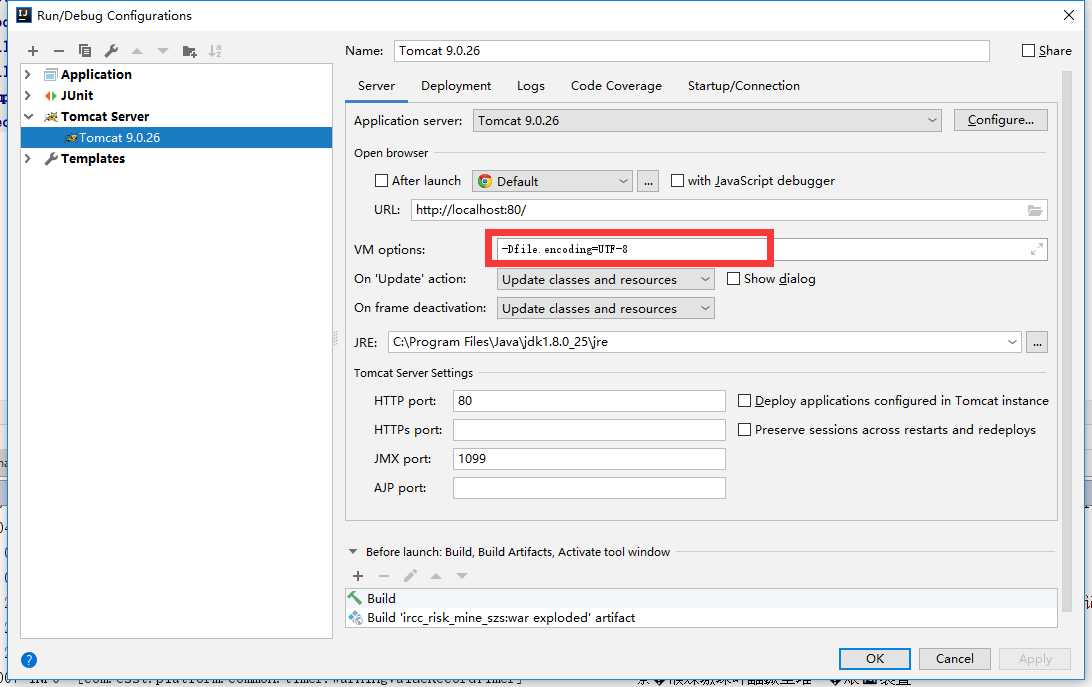Edit the before launch task
Image resolution: width=1092 pixels, height=687 pixels.
pyautogui.click(x=410, y=576)
